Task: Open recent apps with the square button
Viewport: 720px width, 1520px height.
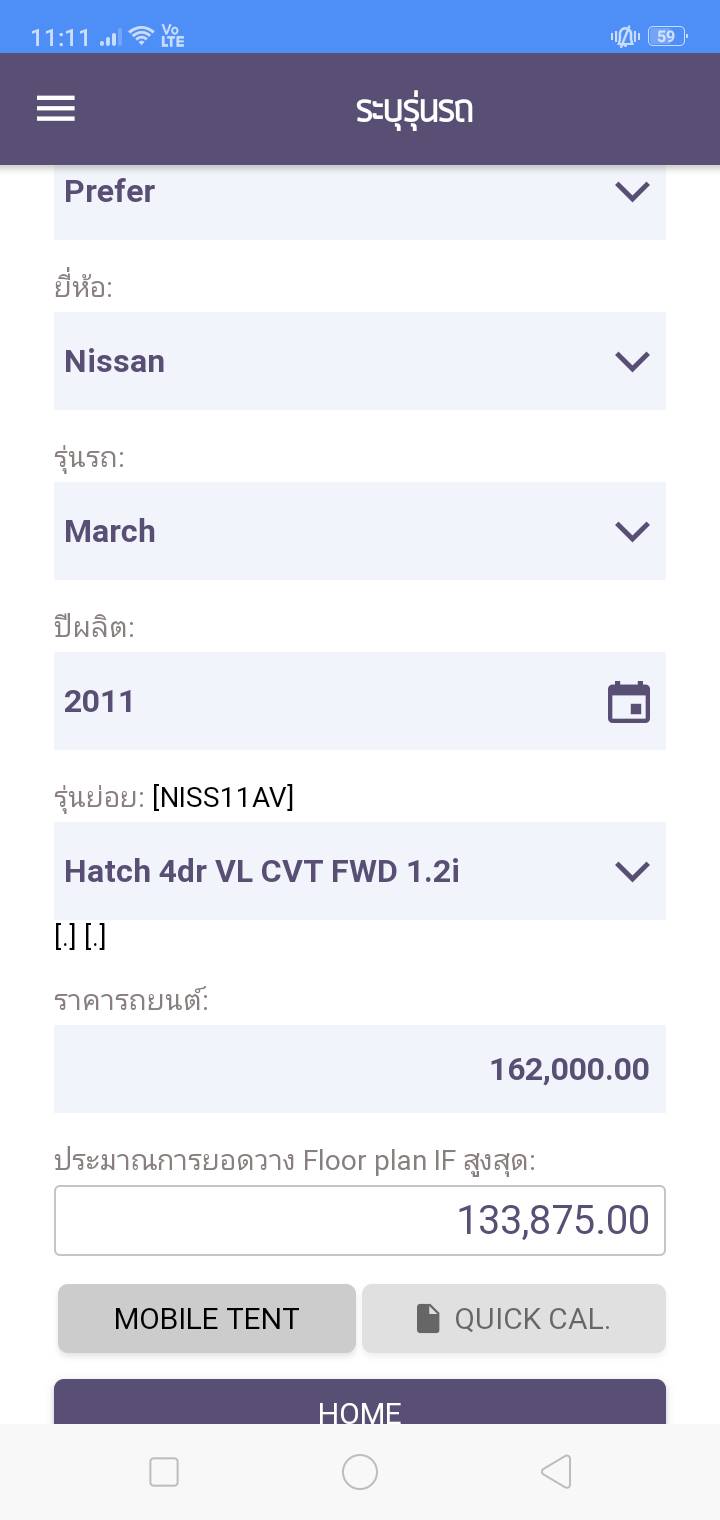Action: [x=164, y=1472]
